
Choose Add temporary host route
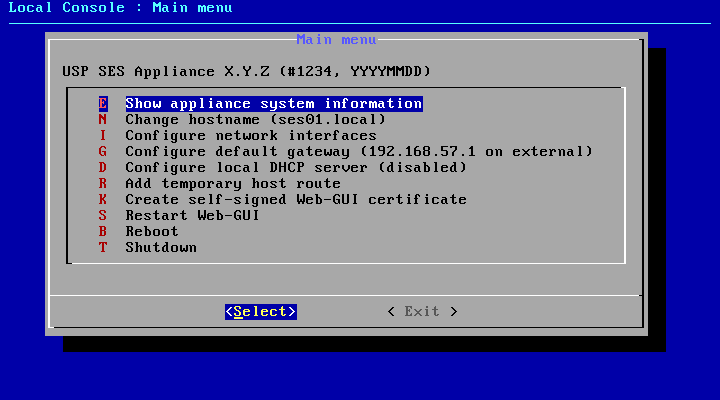[232, 184]
